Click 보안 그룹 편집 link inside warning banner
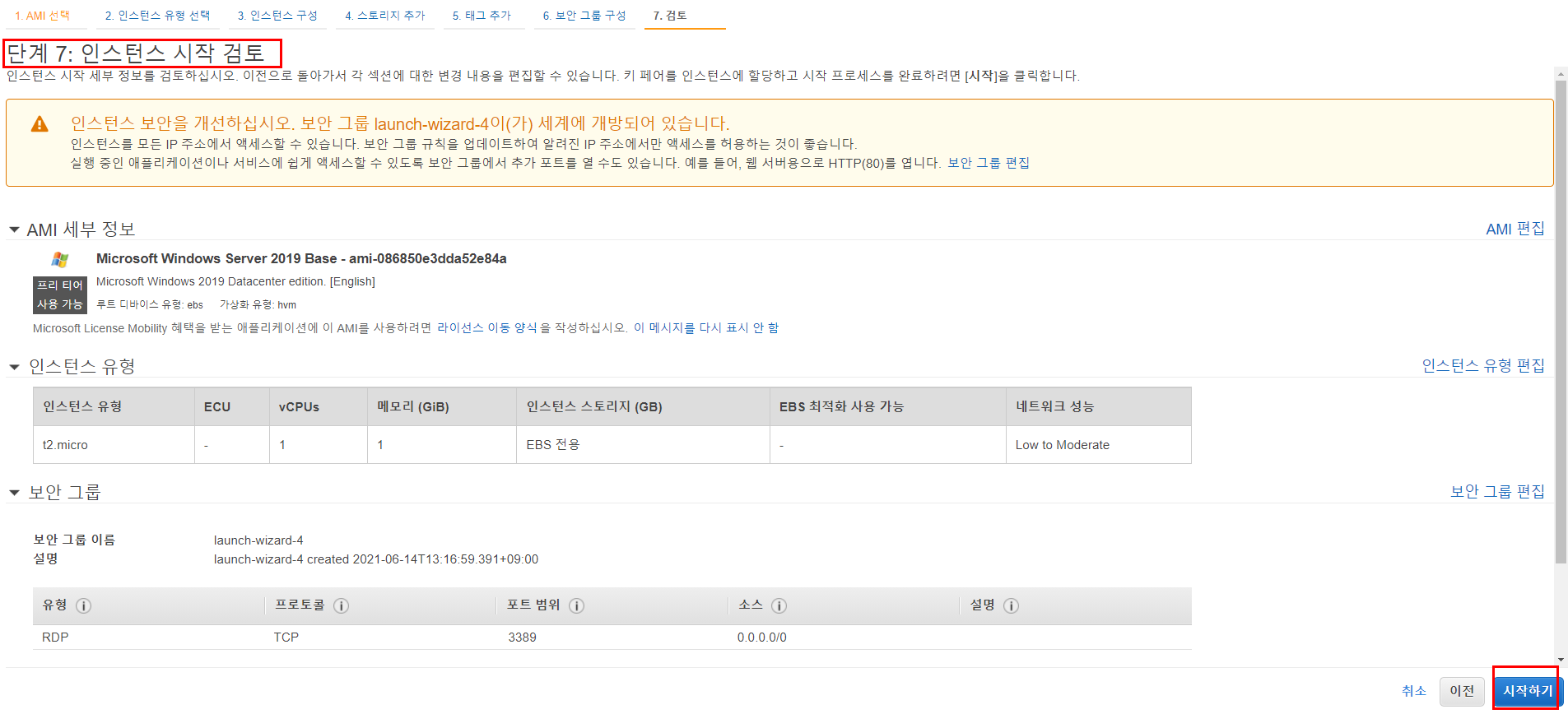The height and width of the screenshot is (714, 1568). pyautogui.click(x=989, y=163)
